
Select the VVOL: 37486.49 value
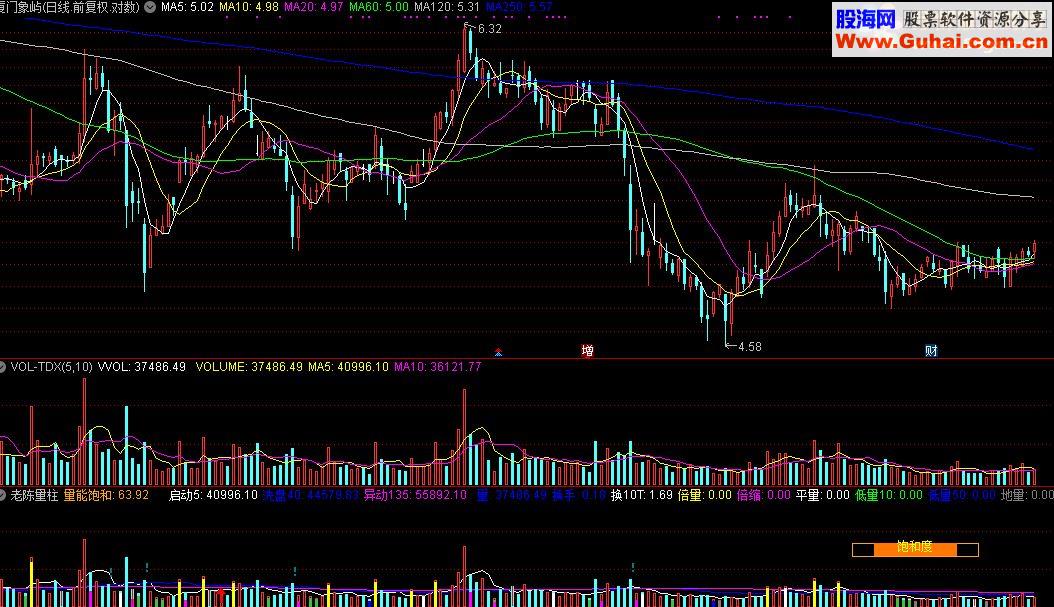point(142,367)
